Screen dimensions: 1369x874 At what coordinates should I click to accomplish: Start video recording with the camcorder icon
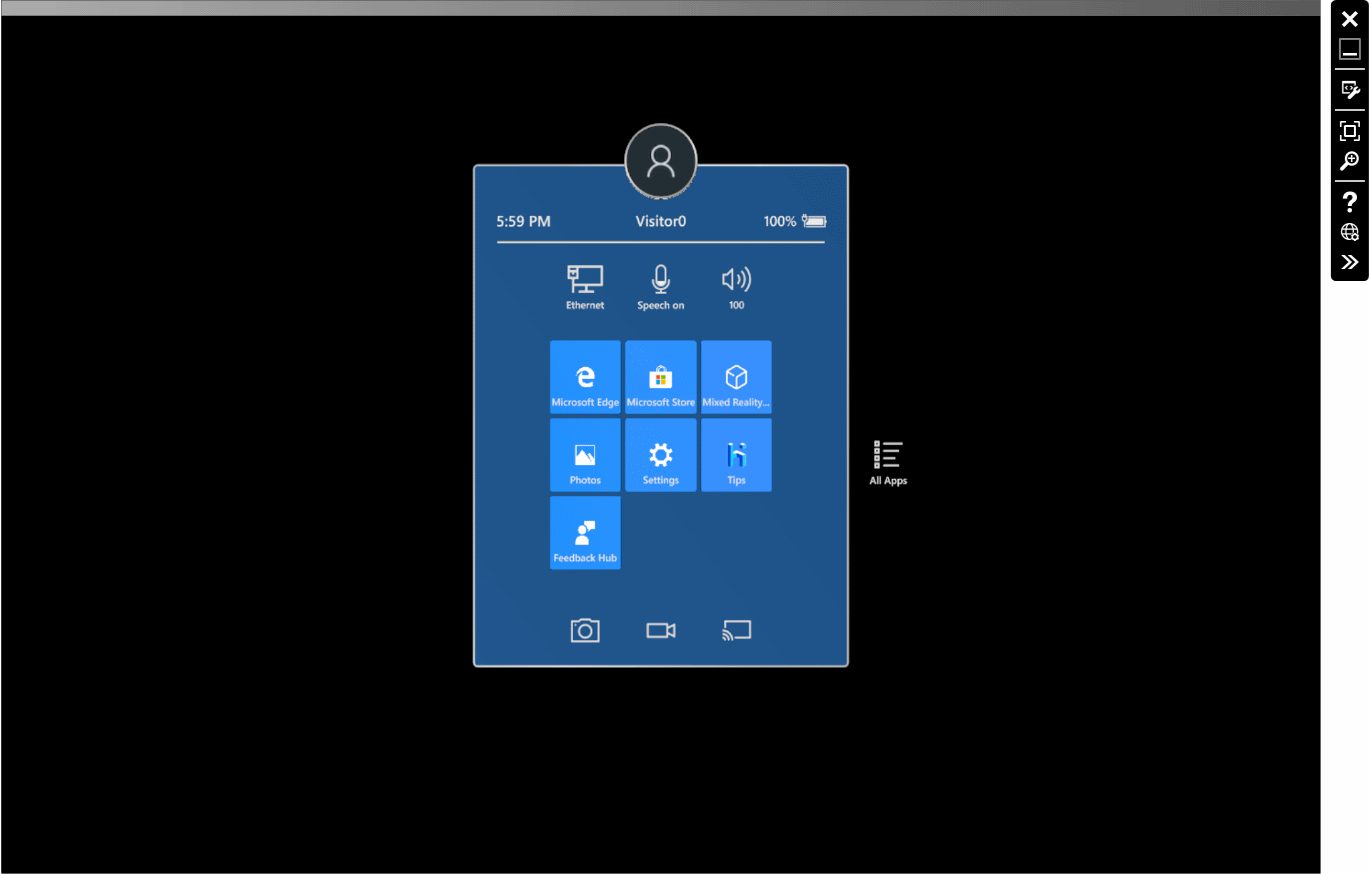(660, 630)
